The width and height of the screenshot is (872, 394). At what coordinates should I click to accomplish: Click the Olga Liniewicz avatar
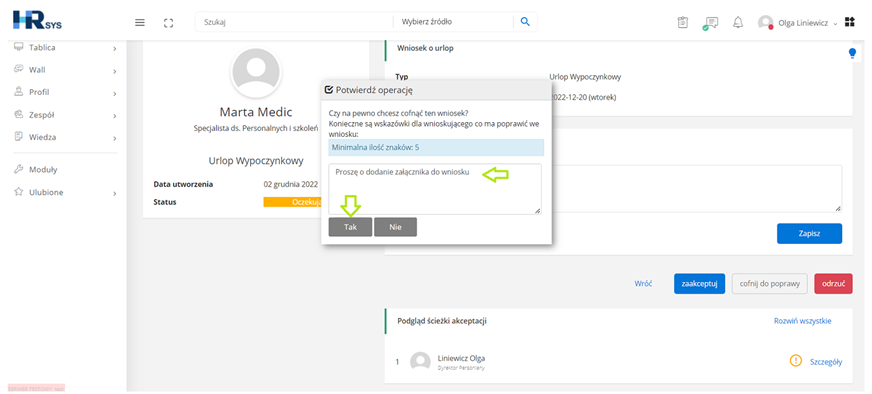(766, 22)
